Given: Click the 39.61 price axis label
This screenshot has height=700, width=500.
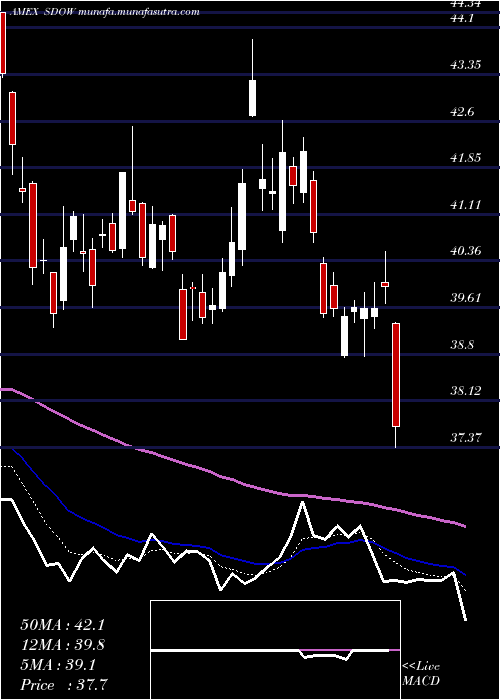Looking at the screenshot, I should click(x=466, y=298).
